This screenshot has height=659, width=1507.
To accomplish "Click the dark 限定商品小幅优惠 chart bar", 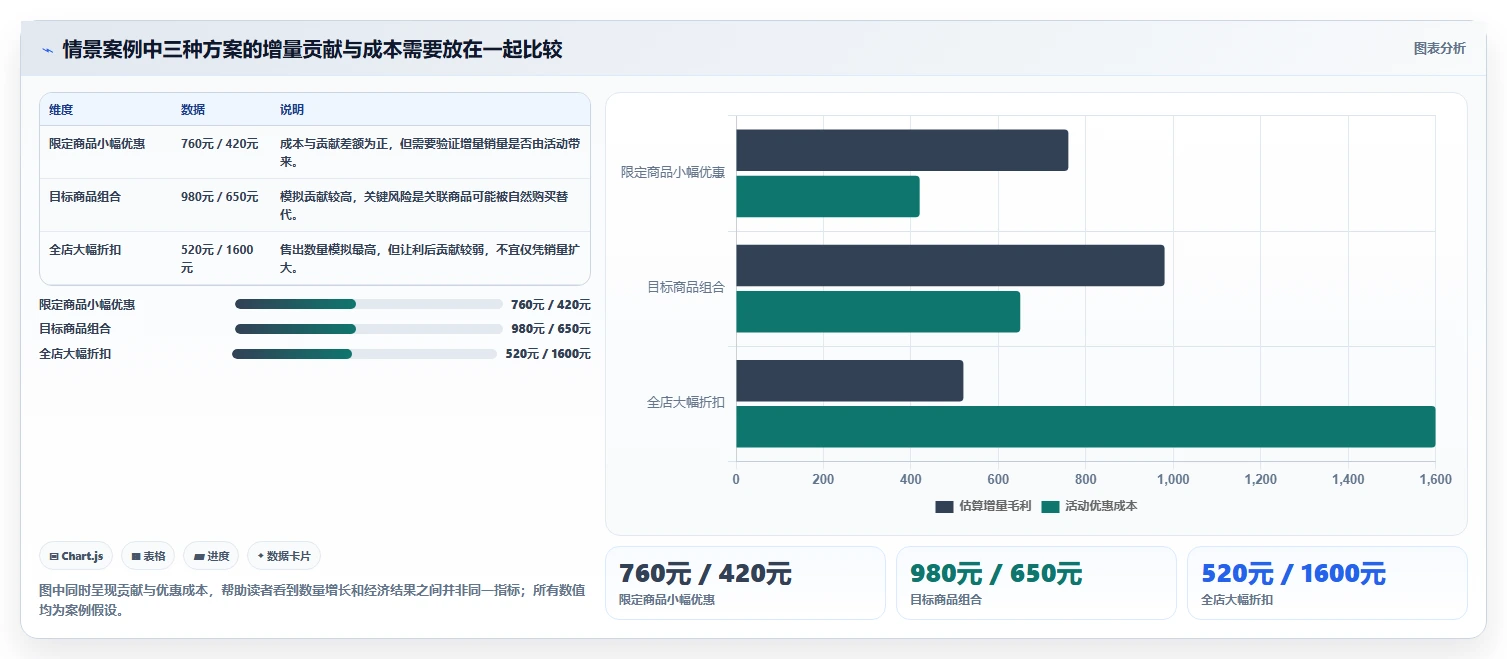I will [x=902, y=150].
